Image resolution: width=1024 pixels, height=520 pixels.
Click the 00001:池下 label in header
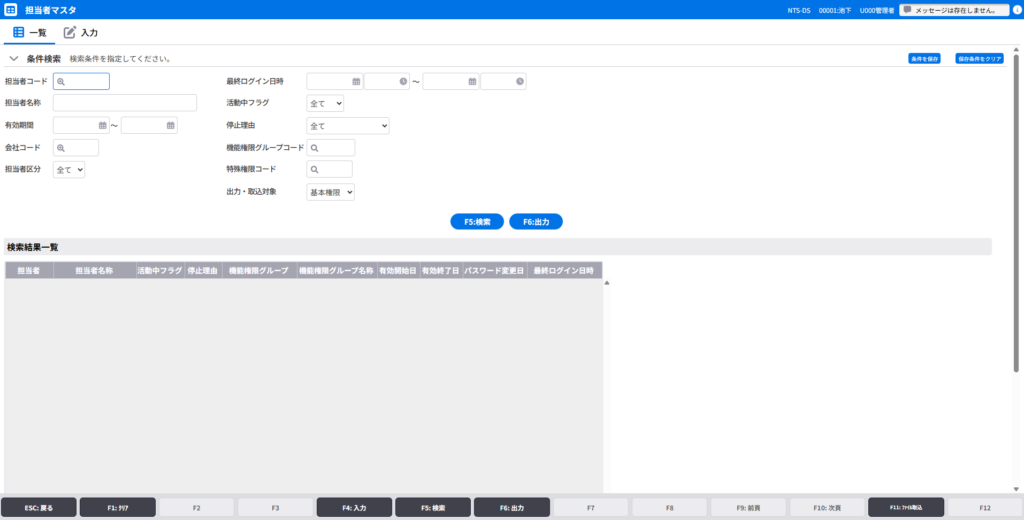pyautogui.click(x=835, y=10)
